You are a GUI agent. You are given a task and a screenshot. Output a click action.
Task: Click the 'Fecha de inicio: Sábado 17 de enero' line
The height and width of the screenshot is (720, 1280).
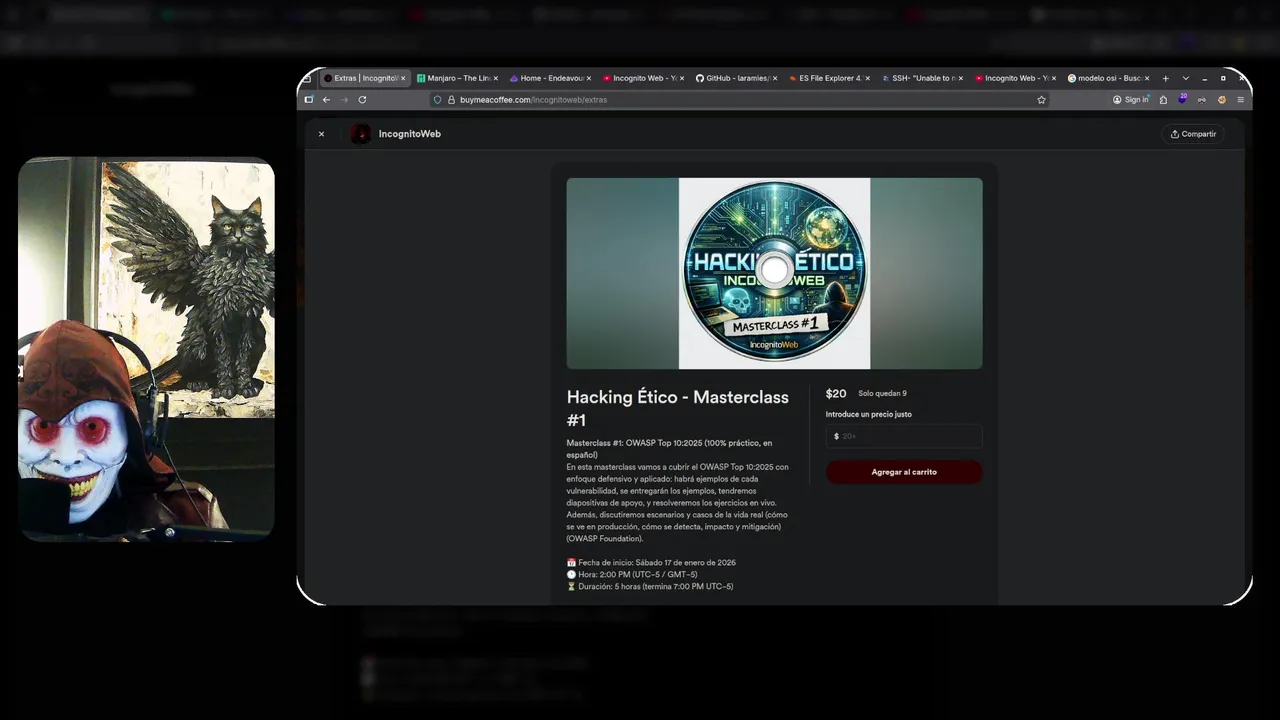(x=651, y=563)
